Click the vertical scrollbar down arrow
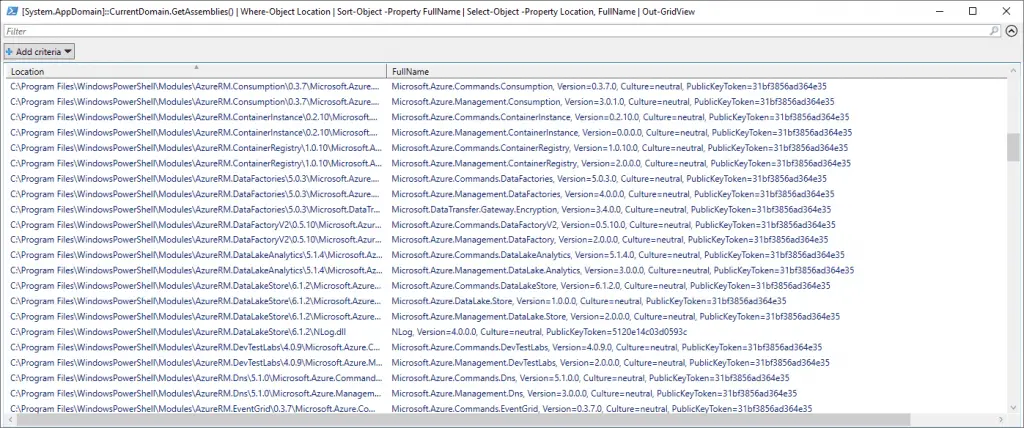This screenshot has width=1024, height=428. (1012, 406)
